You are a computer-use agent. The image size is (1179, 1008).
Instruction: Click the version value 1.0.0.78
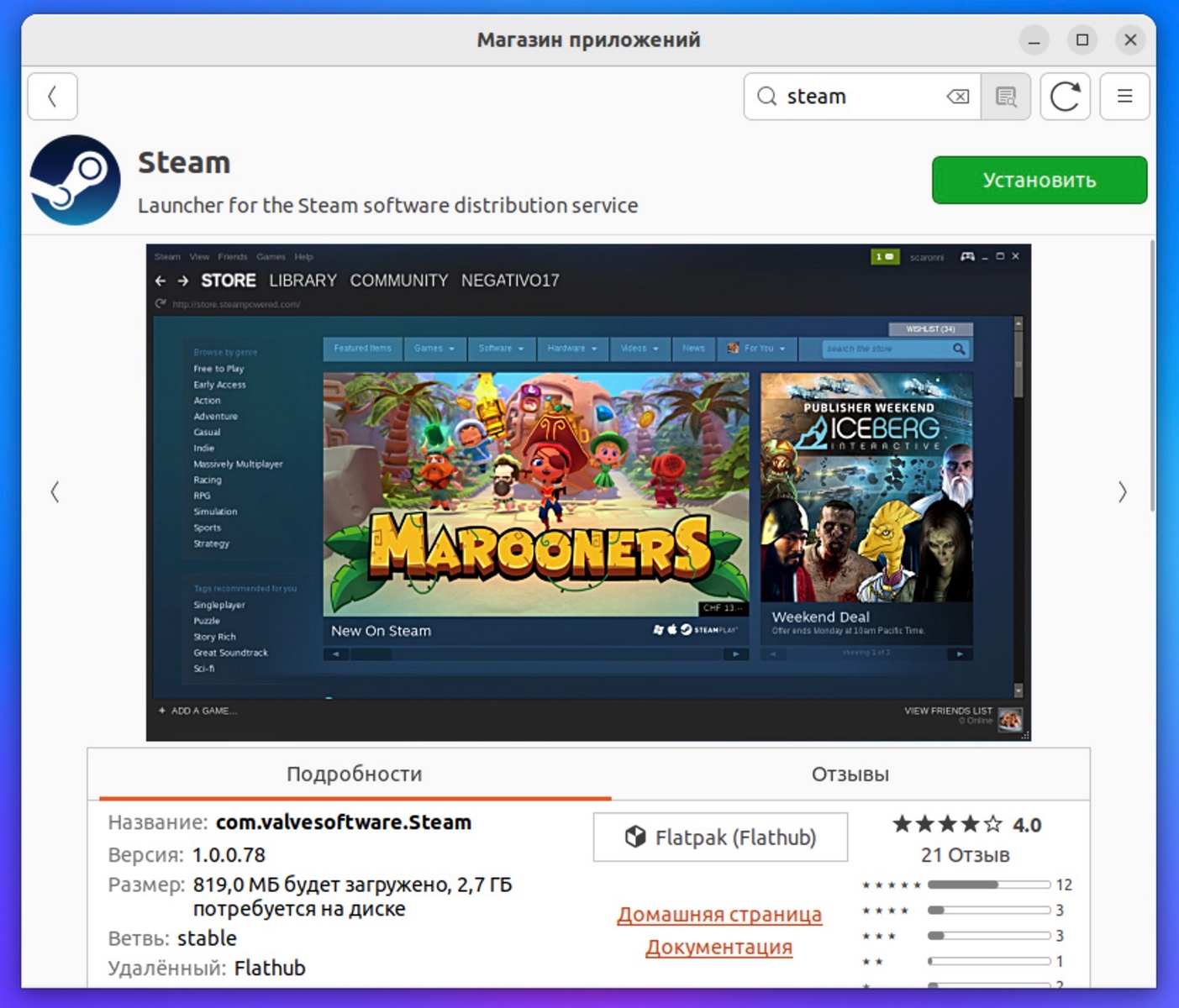pyautogui.click(x=229, y=855)
